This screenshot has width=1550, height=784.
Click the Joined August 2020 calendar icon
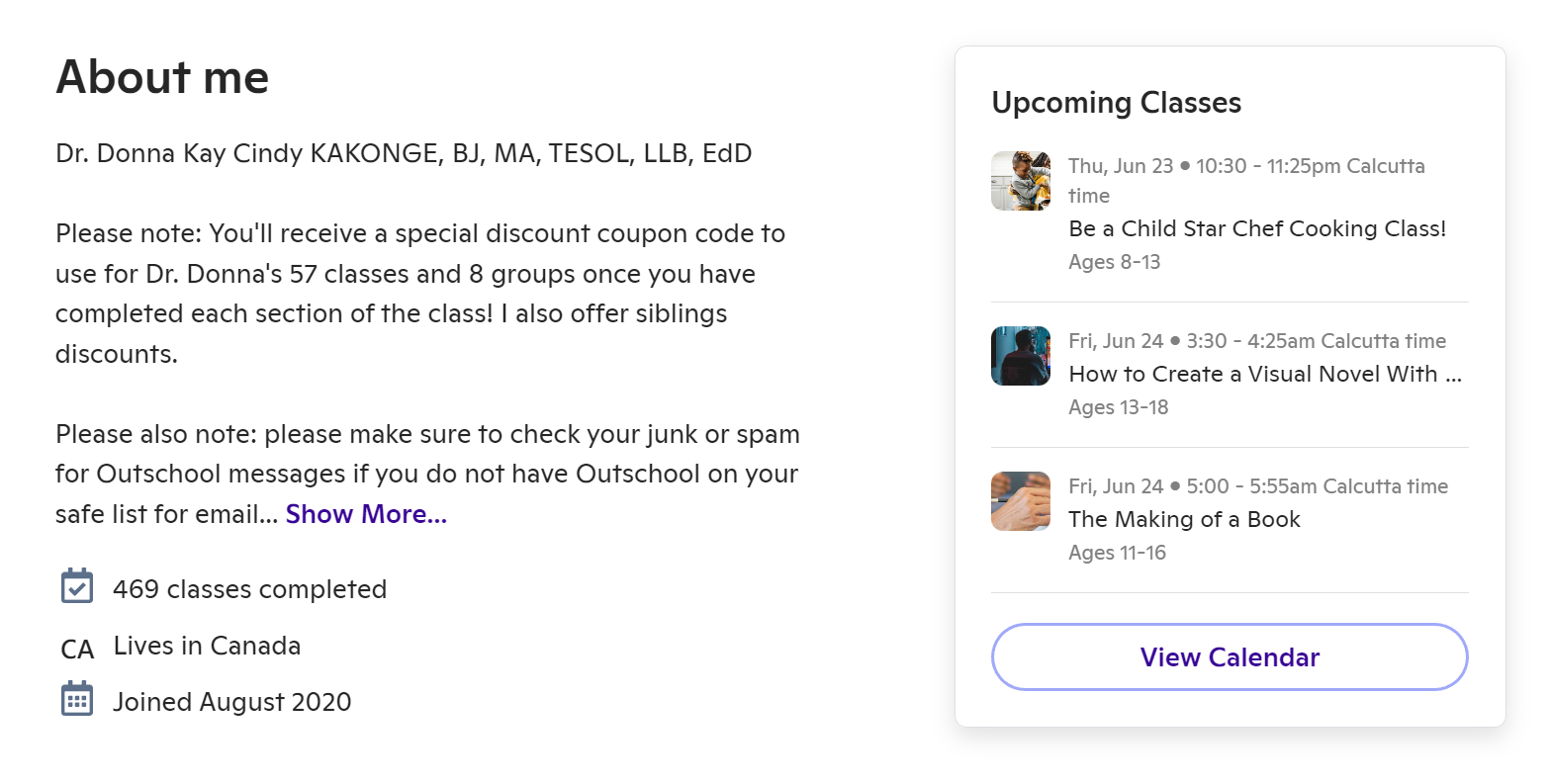pos(76,699)
